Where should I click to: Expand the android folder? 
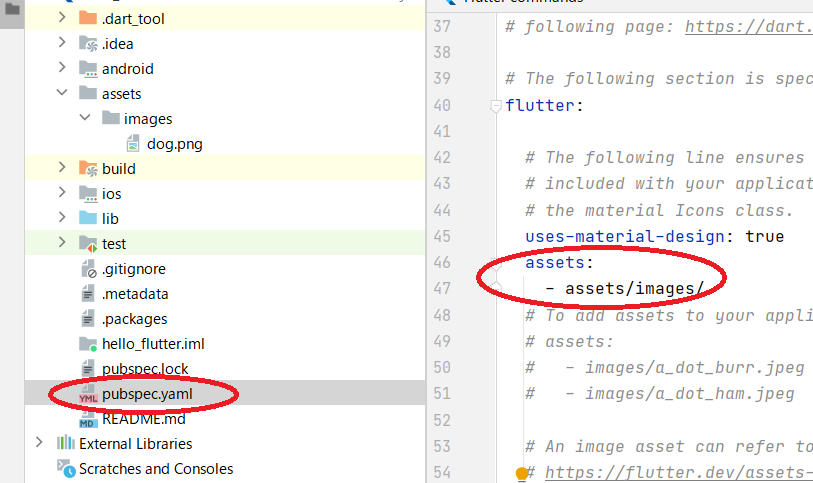[x=62, y=67]
